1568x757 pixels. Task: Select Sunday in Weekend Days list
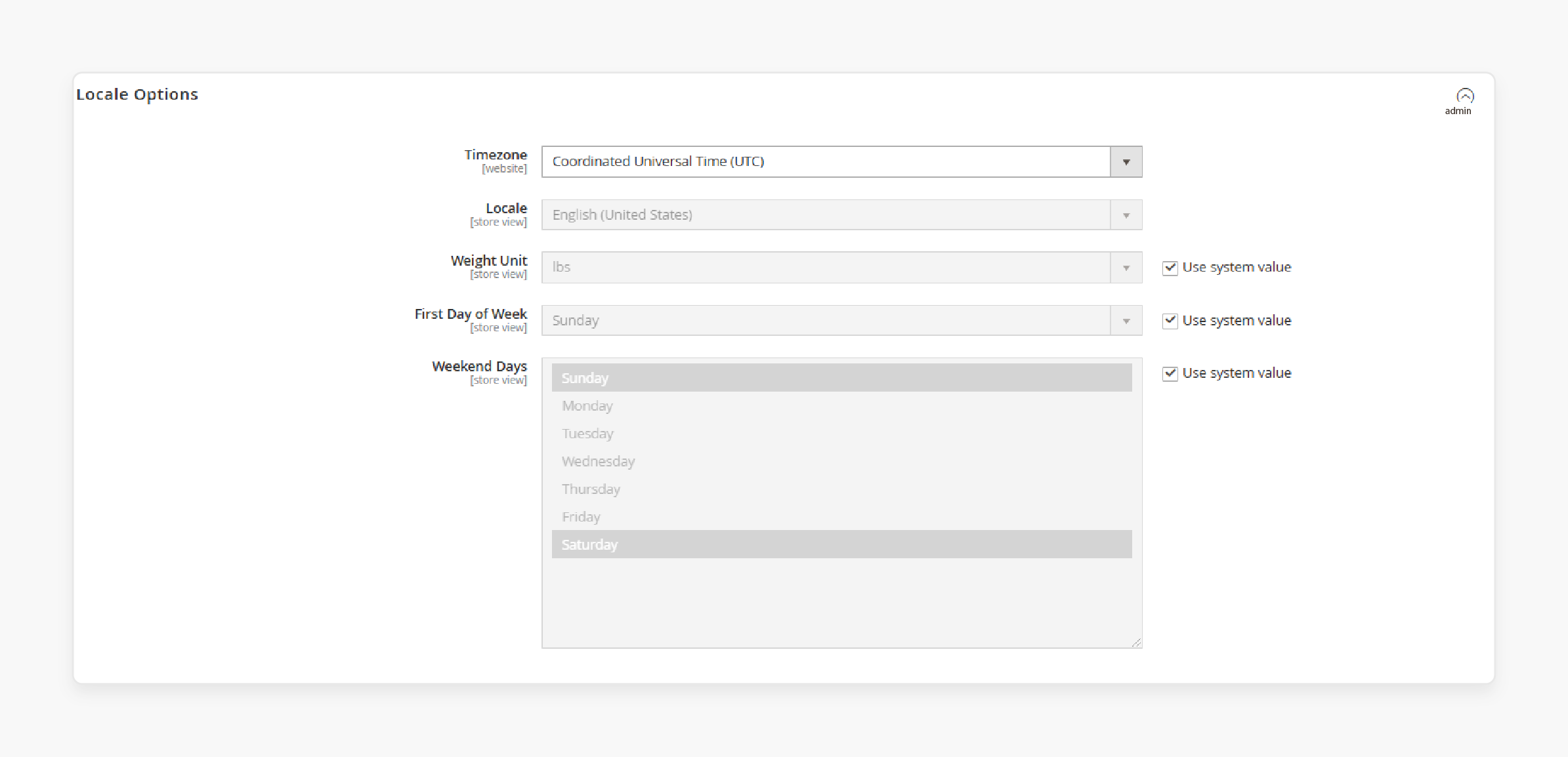841,378
